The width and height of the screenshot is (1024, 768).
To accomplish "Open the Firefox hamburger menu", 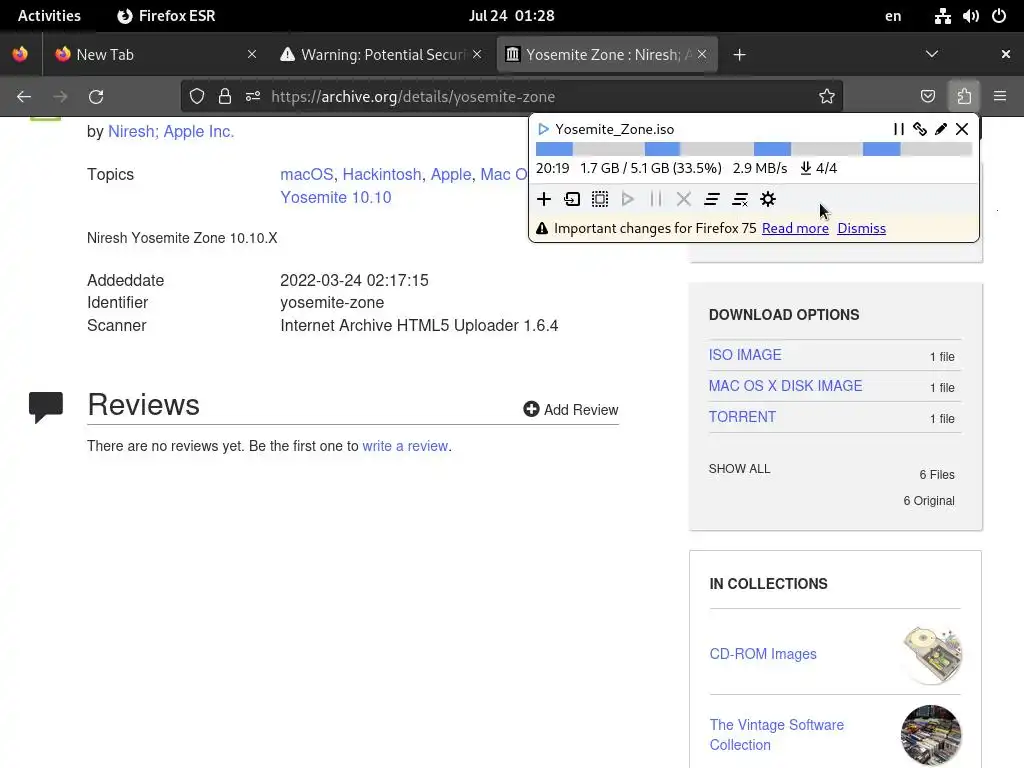I will pos(1000,97).
